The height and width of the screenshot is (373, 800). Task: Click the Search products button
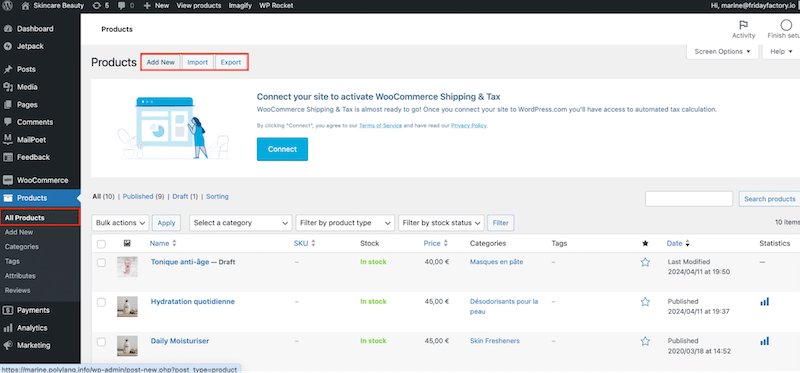(x=769, y=199)
